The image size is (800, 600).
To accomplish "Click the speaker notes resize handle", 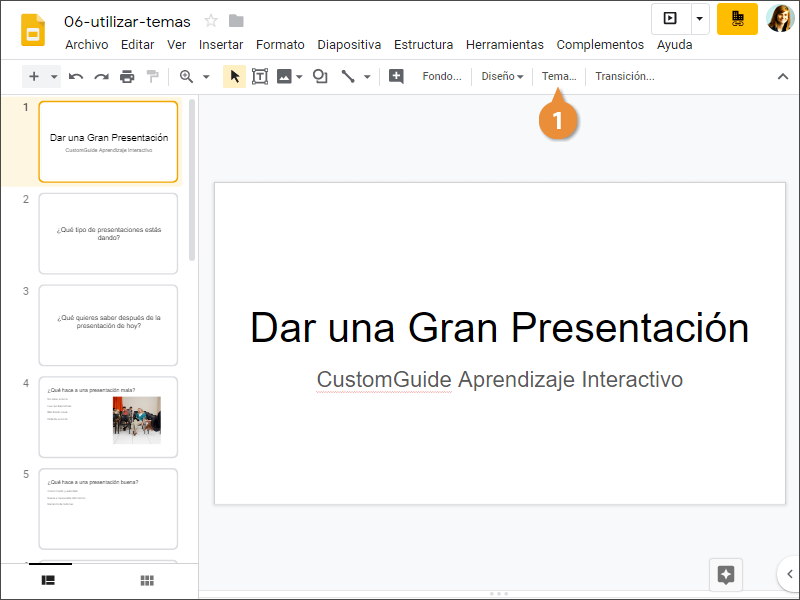I will (498, 594).
